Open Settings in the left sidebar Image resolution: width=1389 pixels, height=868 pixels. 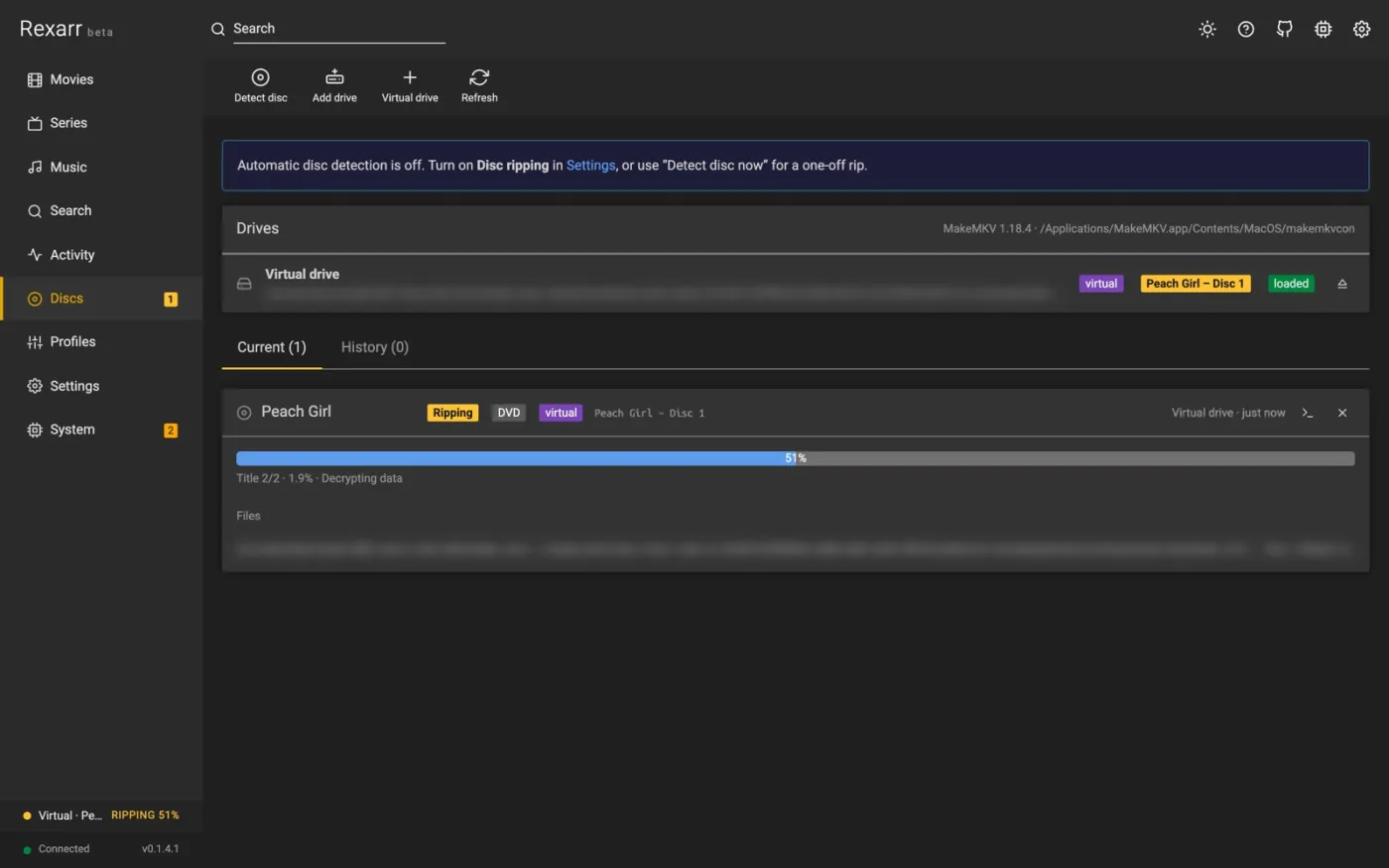(x=101, y=386)
